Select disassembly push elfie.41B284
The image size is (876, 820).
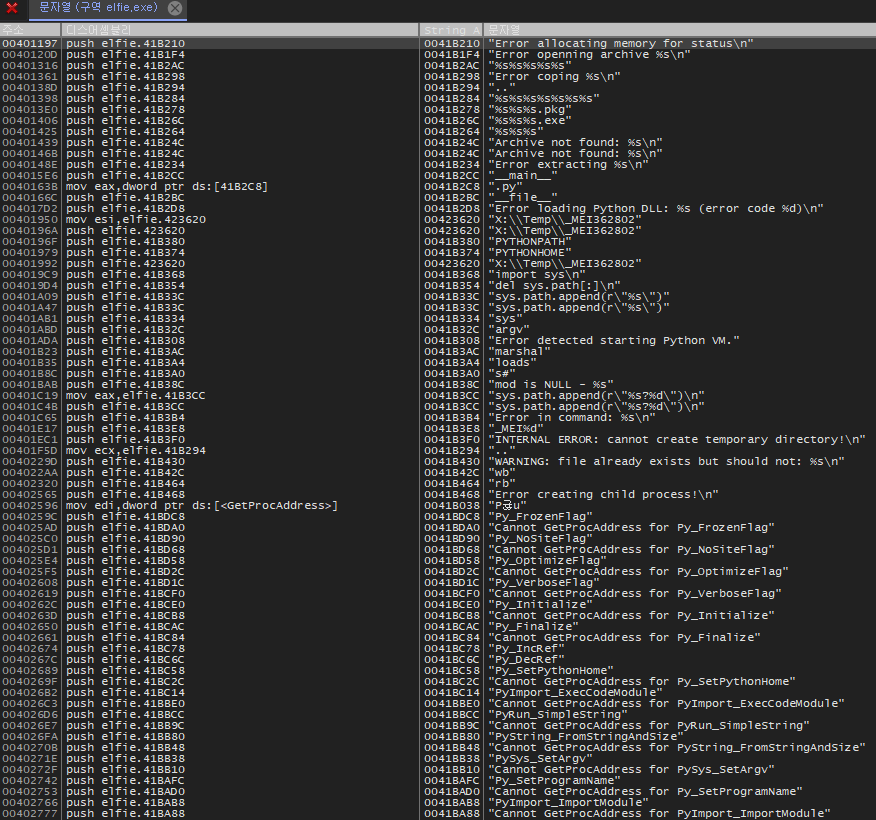click(125, 98)
